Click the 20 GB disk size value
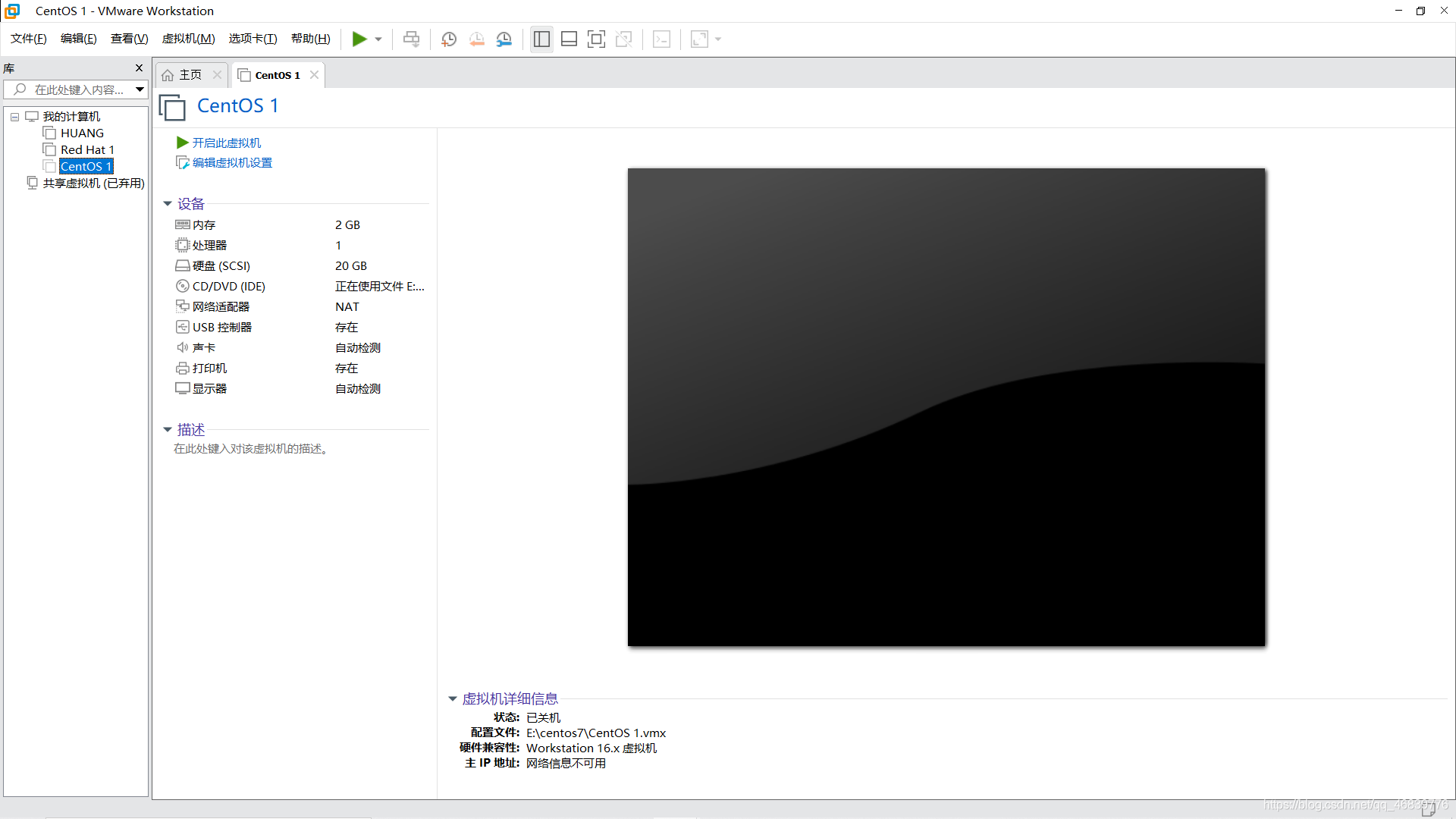Image resolution: width=1456 pixels, height=819 pixels. click(x=351, y=266)
